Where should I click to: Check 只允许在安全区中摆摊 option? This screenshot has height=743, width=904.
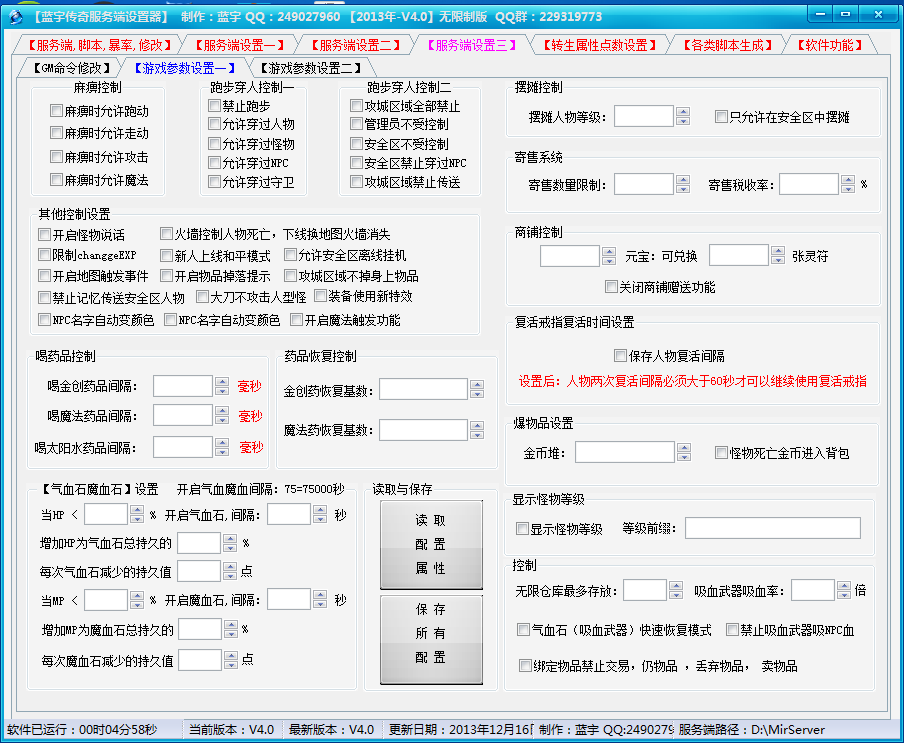click(x=721, y=117)
